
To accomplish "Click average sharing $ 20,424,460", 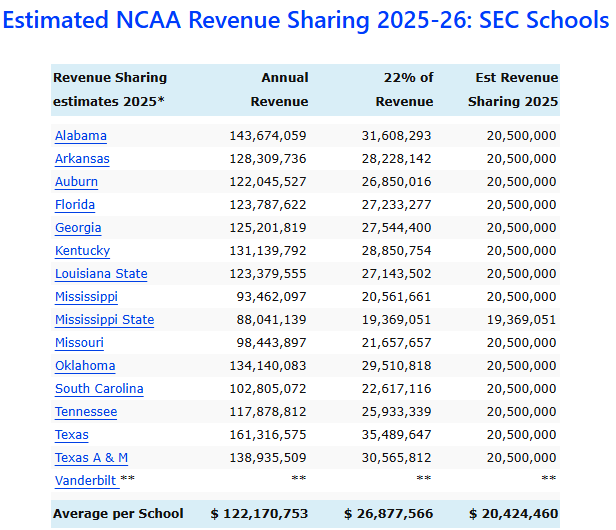I will click(x=513, y=514).
